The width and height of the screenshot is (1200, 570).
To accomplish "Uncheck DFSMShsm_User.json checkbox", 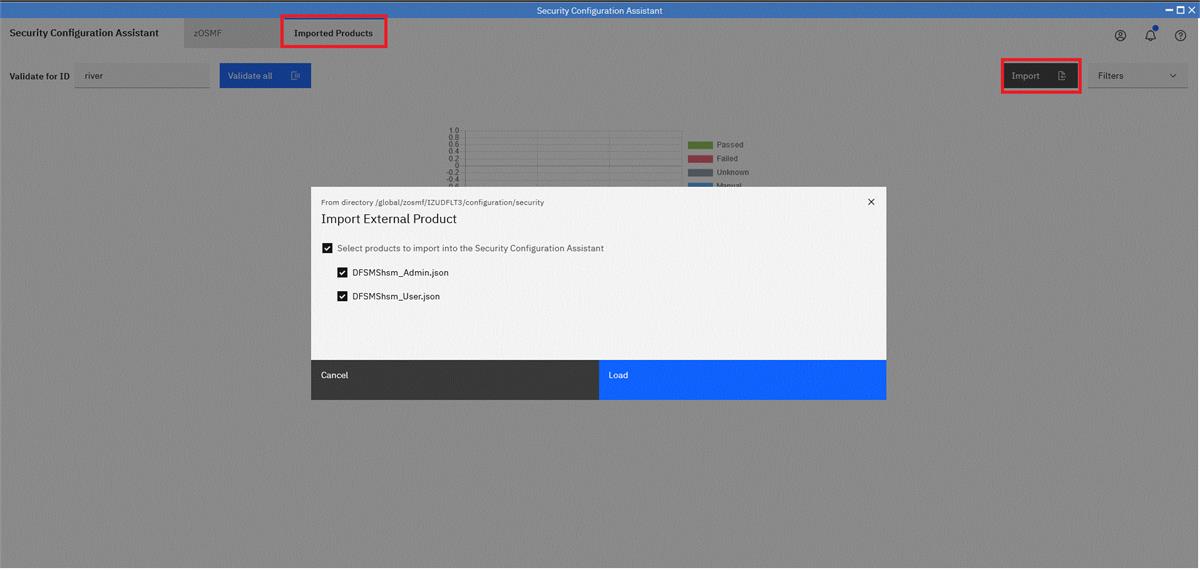I will (x=343, y=296).
